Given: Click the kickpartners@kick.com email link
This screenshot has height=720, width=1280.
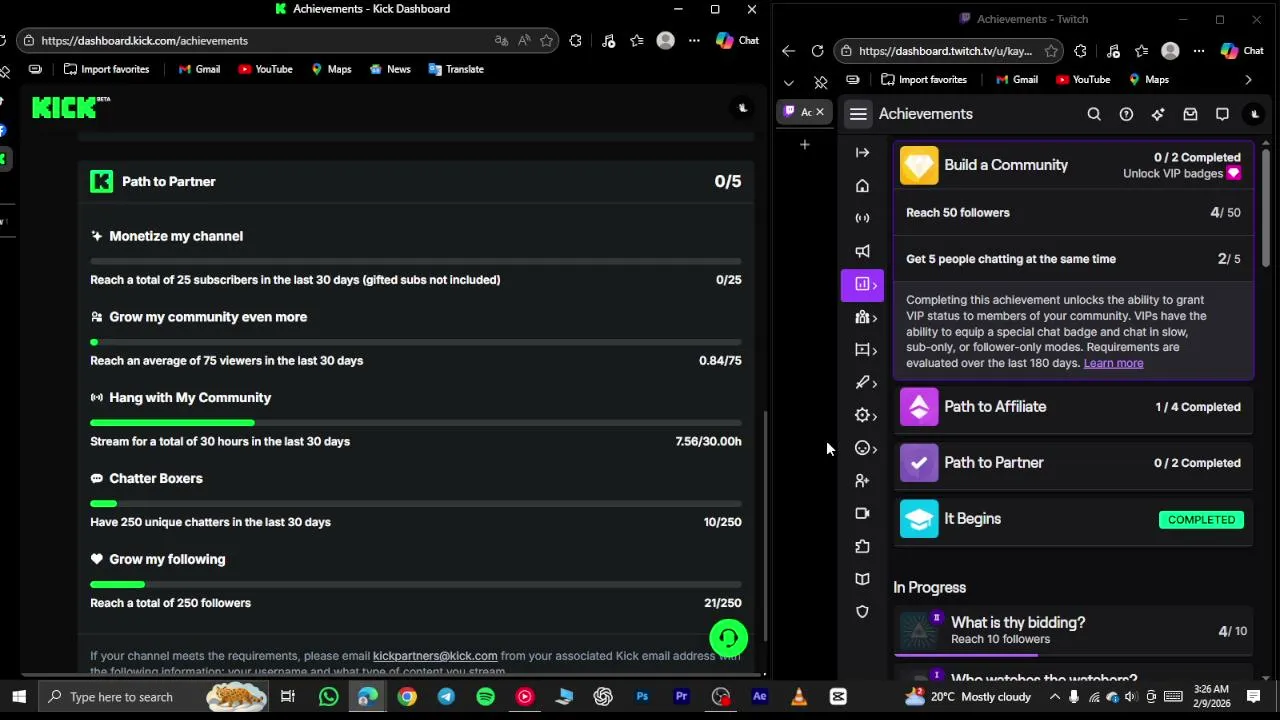Looking at the screenshot, I should click(x=435, y=656).
